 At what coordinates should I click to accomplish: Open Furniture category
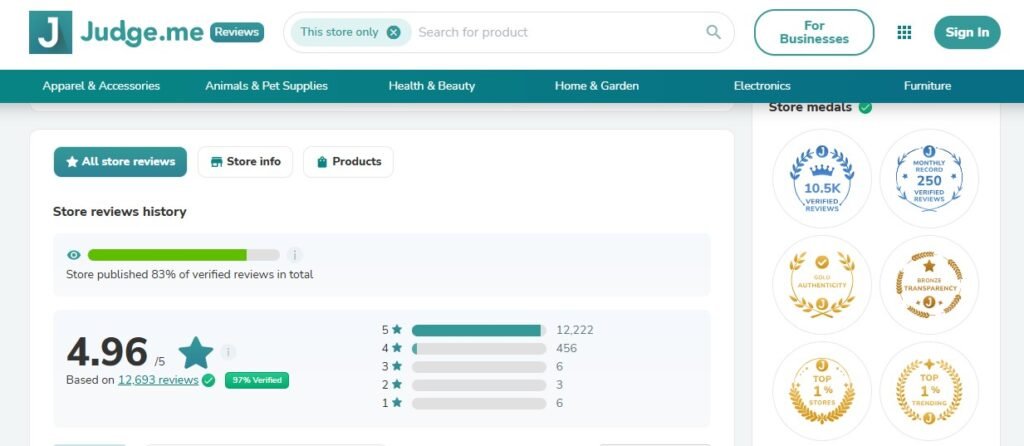[927, 86]
